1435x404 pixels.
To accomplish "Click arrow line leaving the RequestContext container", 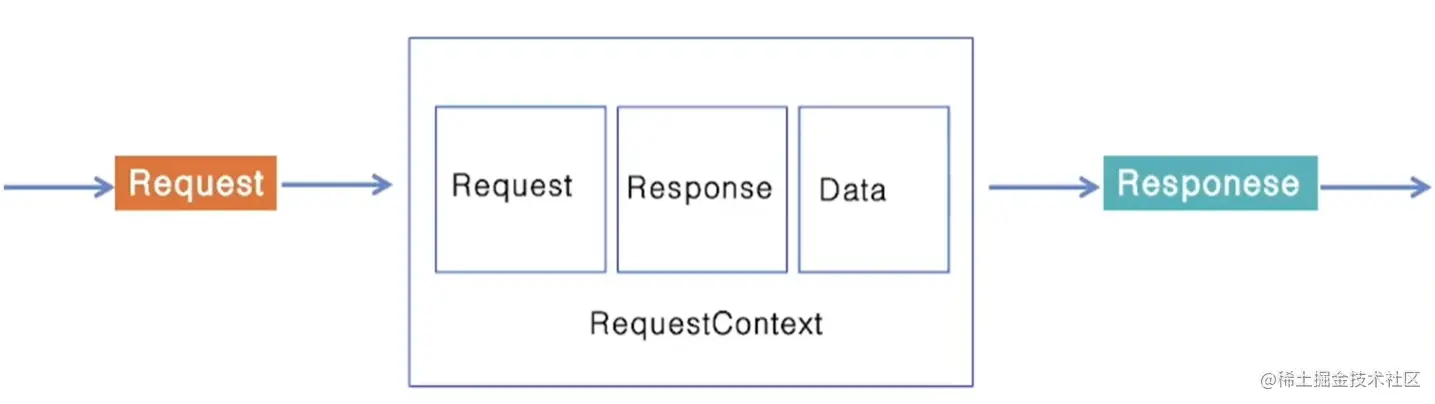I will pyautogui.click(x=1035, y=185).
